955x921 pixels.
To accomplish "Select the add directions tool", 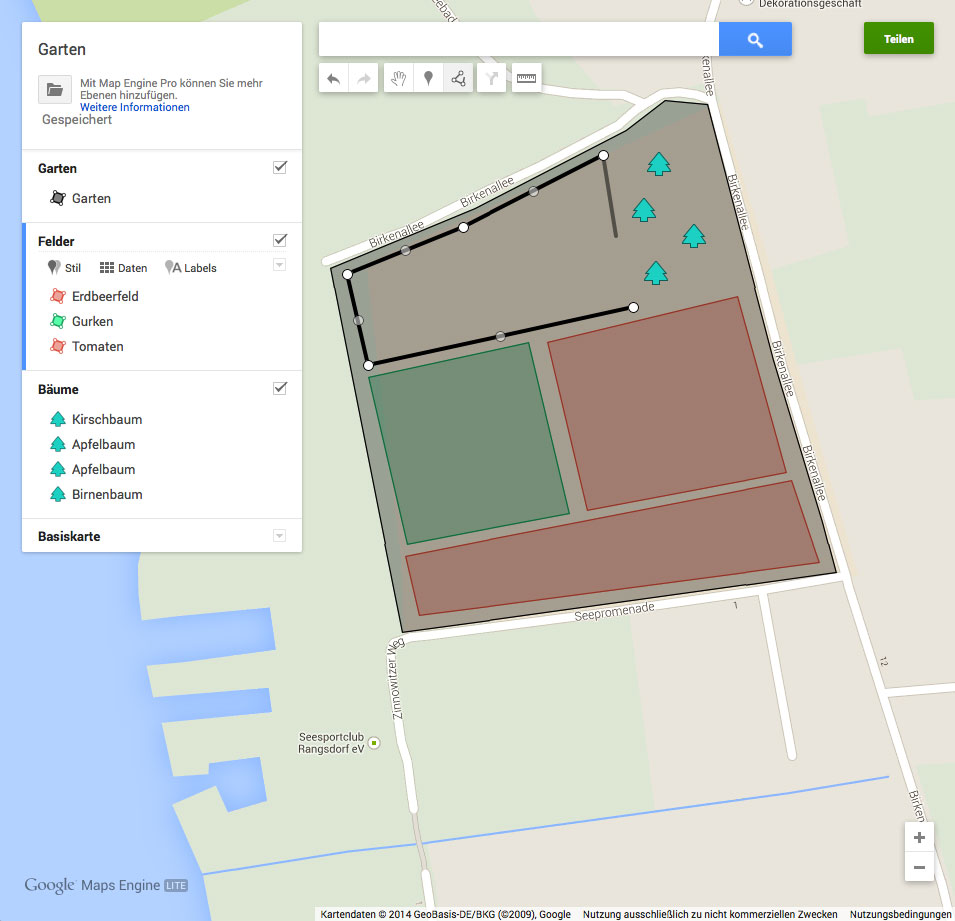I will (491, 79).
